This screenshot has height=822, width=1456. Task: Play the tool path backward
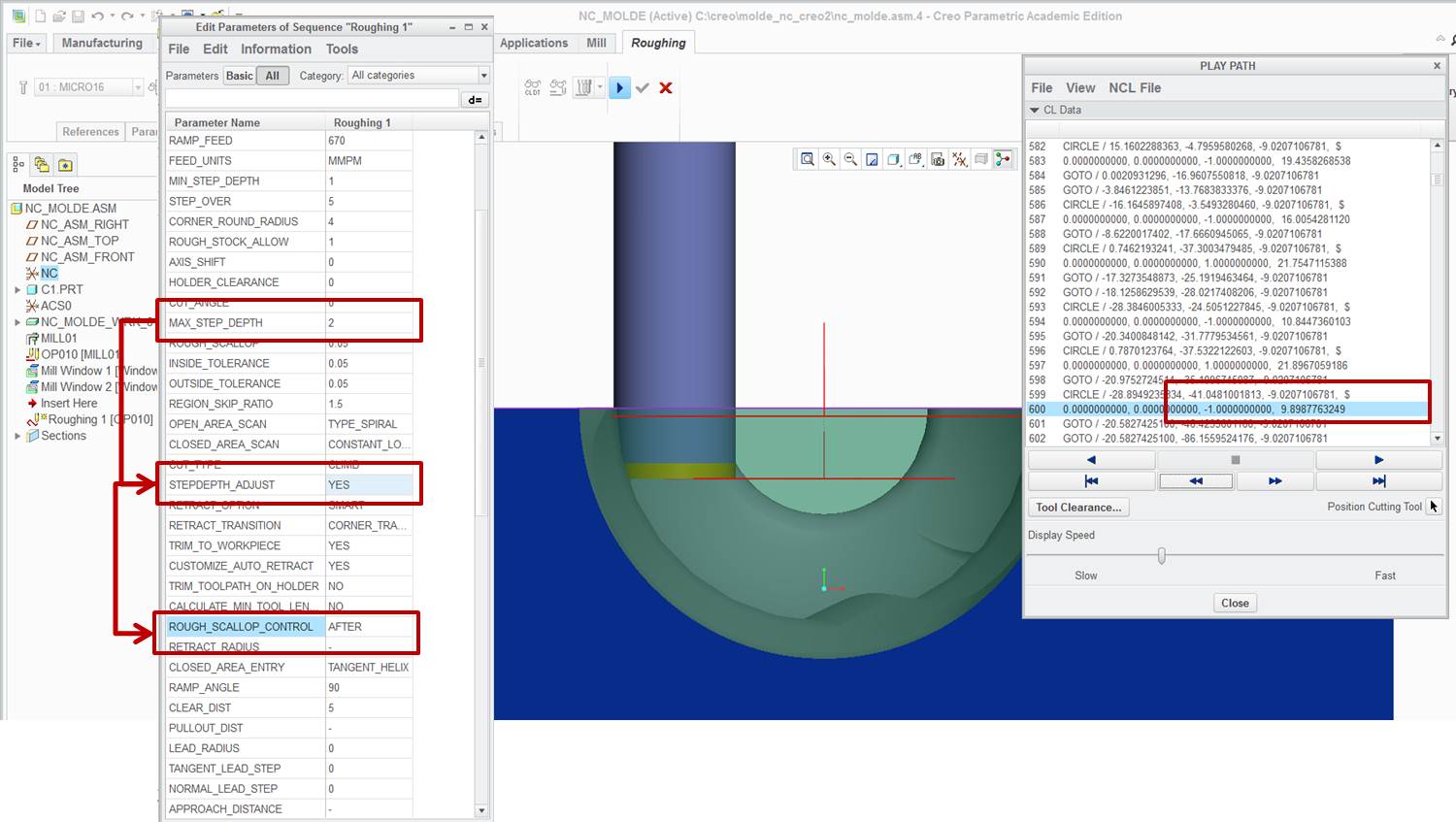tap(1091, 460)
